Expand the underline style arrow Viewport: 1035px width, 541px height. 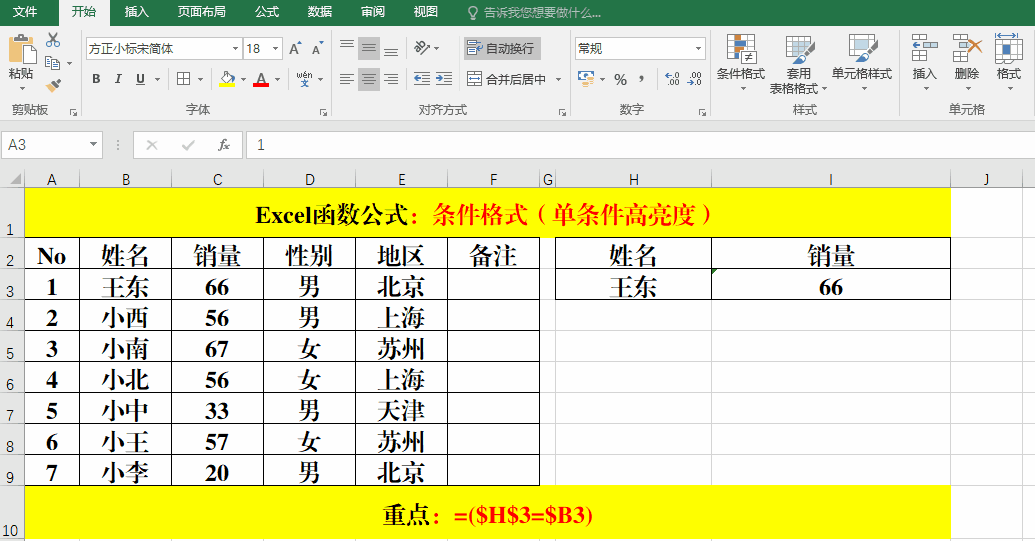click(157, 79)
